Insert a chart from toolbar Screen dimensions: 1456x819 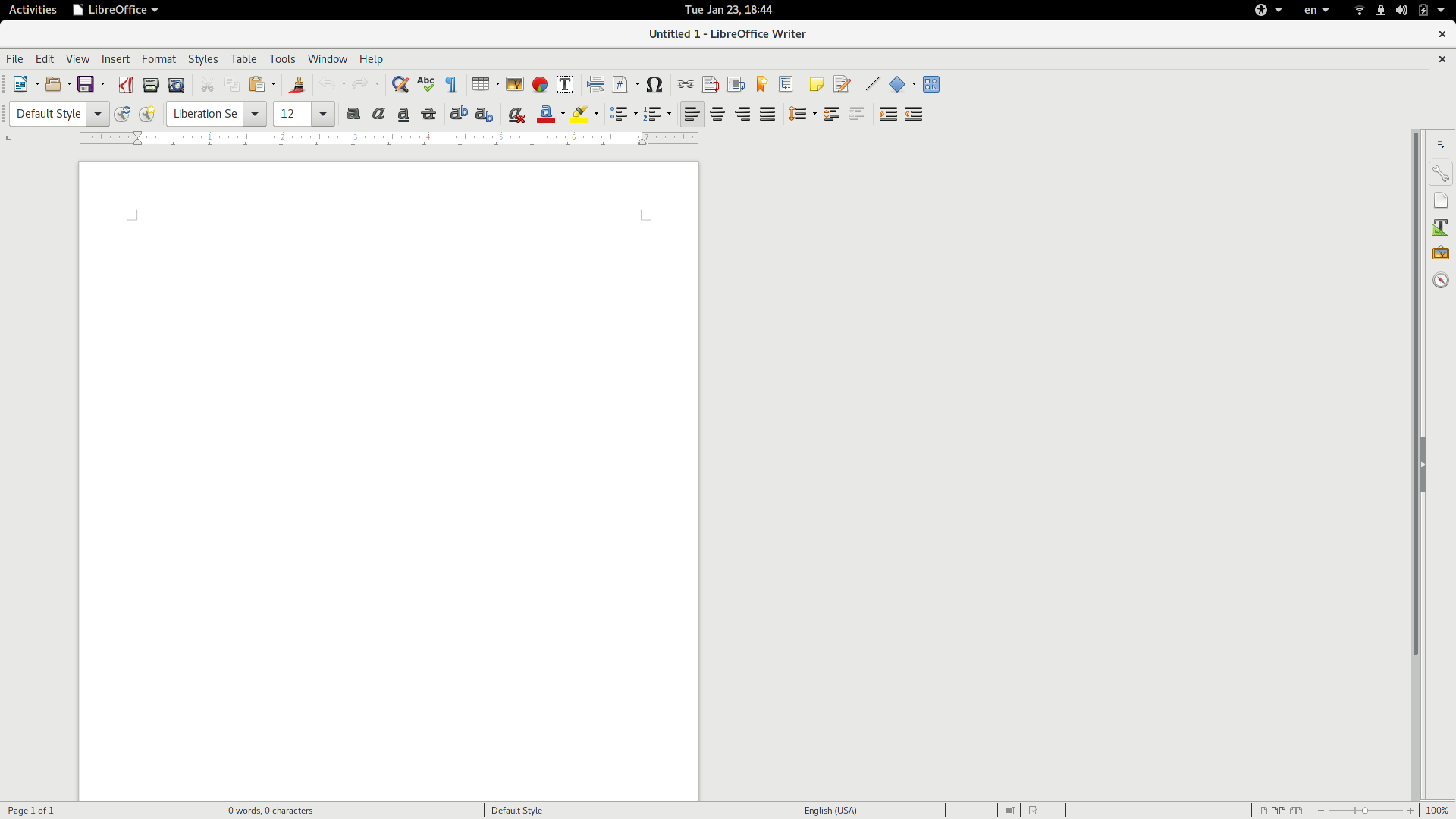pos(540,84)
